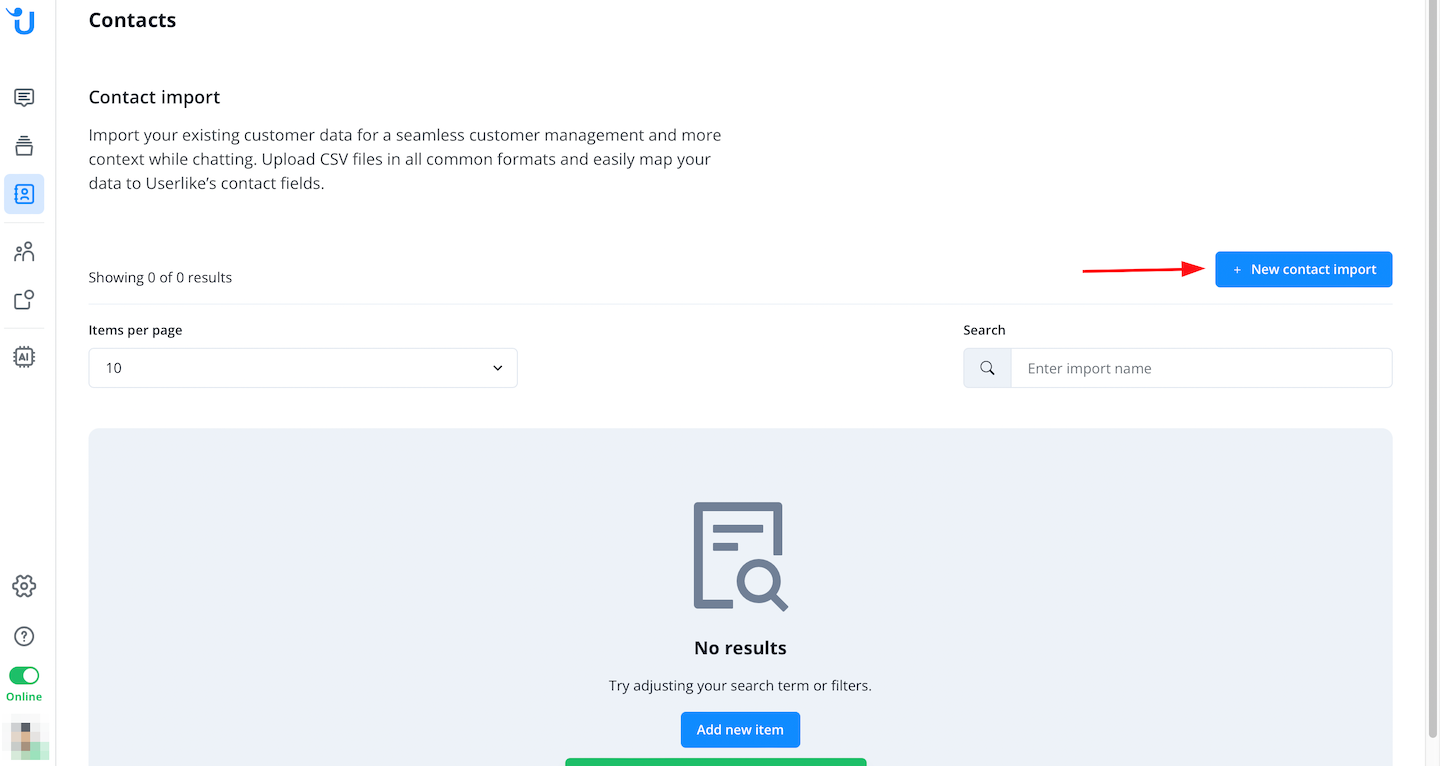Open the chat messages sidebar icon
1440x766 pixels.
[x=24, y=97]
